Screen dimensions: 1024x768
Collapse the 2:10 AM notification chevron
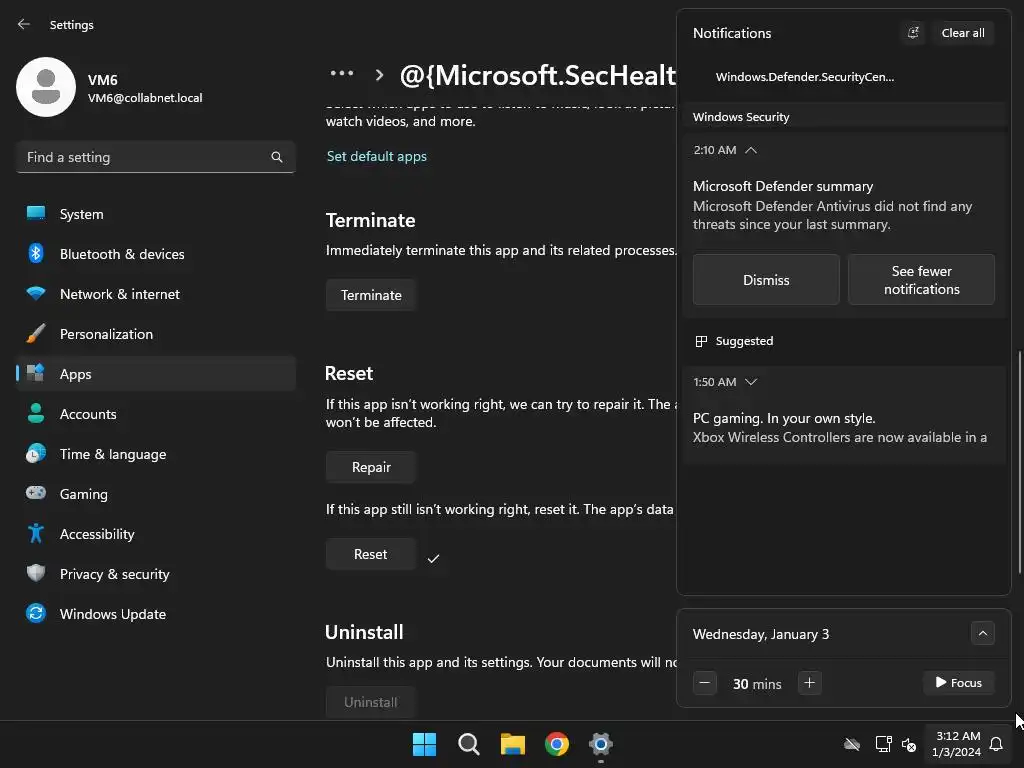[751, 150]
